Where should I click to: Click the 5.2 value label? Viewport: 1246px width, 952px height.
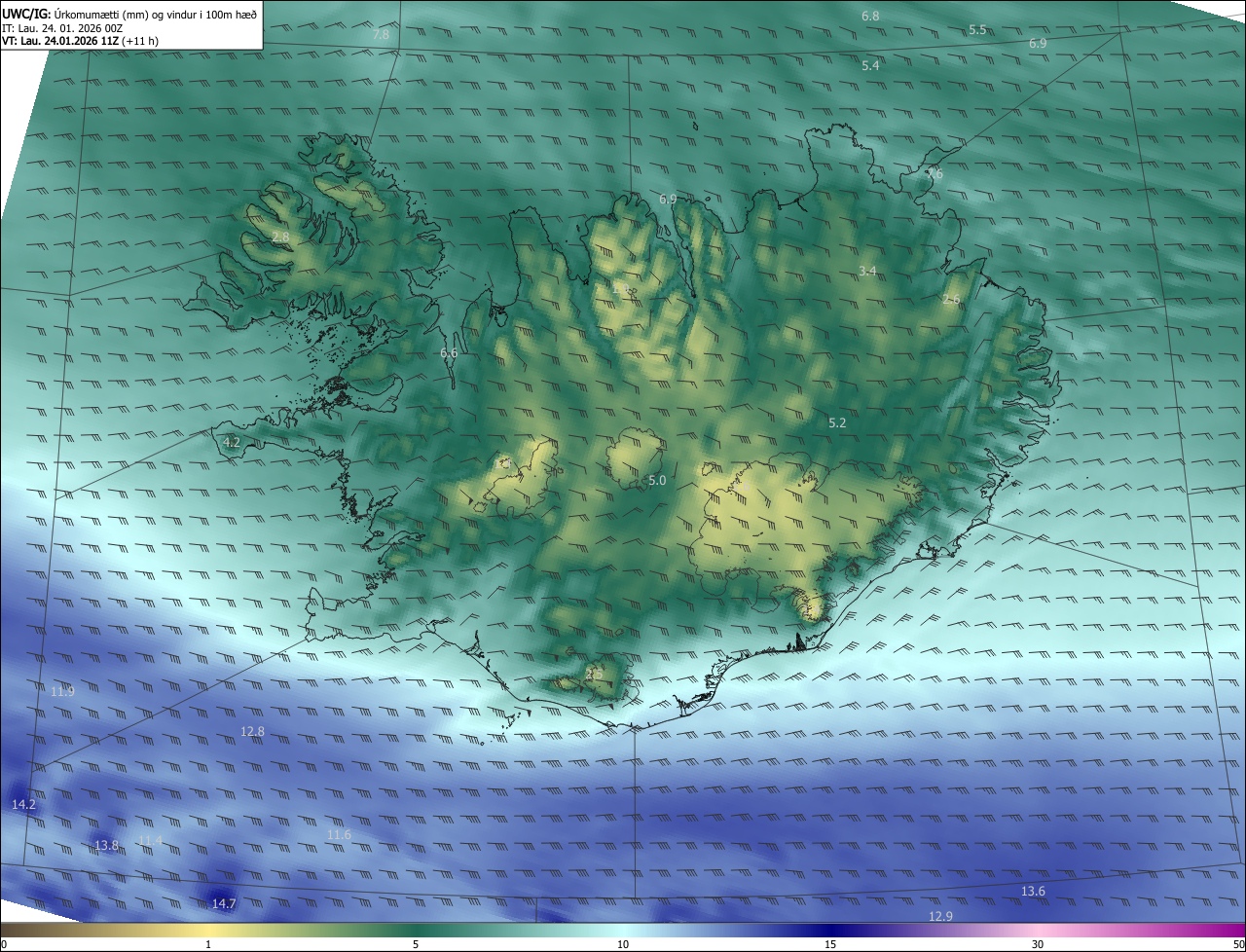coord(837,423)
